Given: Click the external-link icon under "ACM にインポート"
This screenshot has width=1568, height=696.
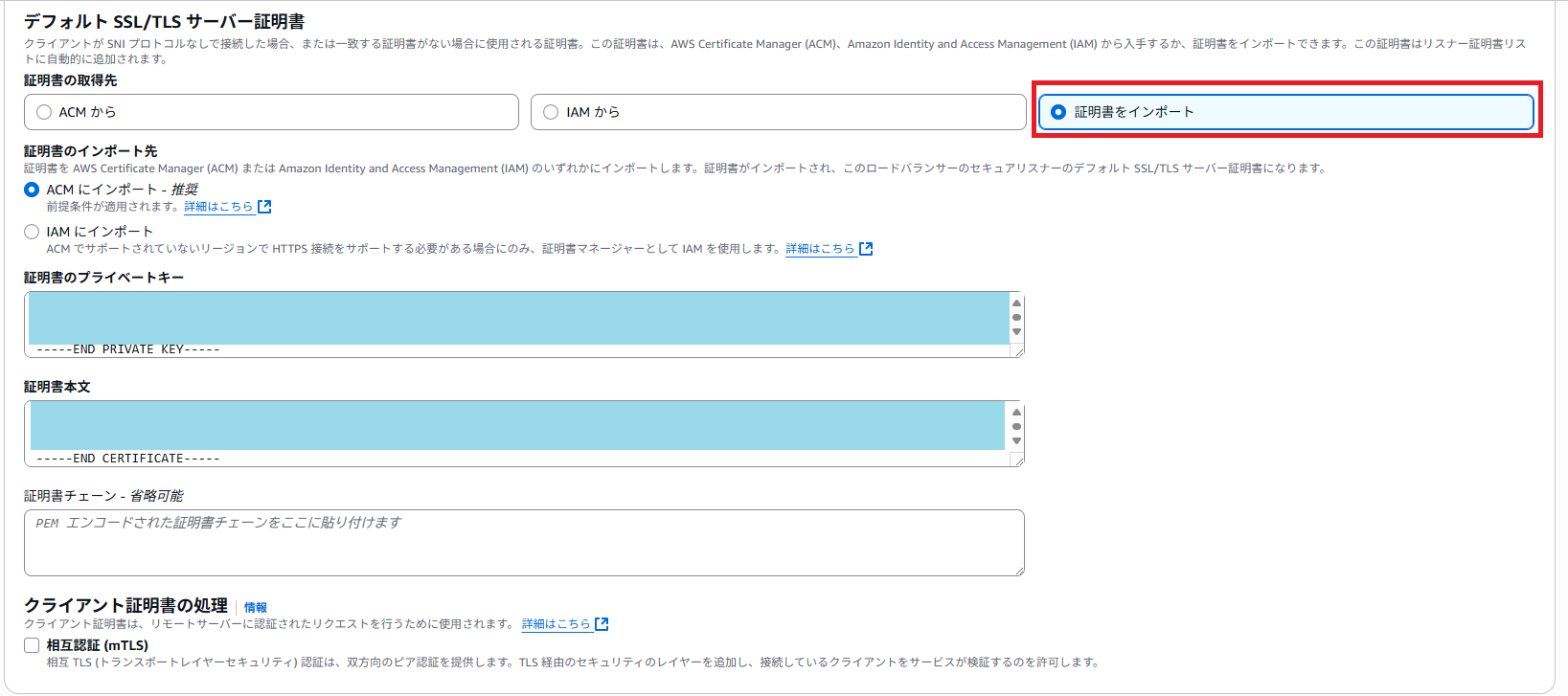Looking at the screenshot, I should 264,207.
